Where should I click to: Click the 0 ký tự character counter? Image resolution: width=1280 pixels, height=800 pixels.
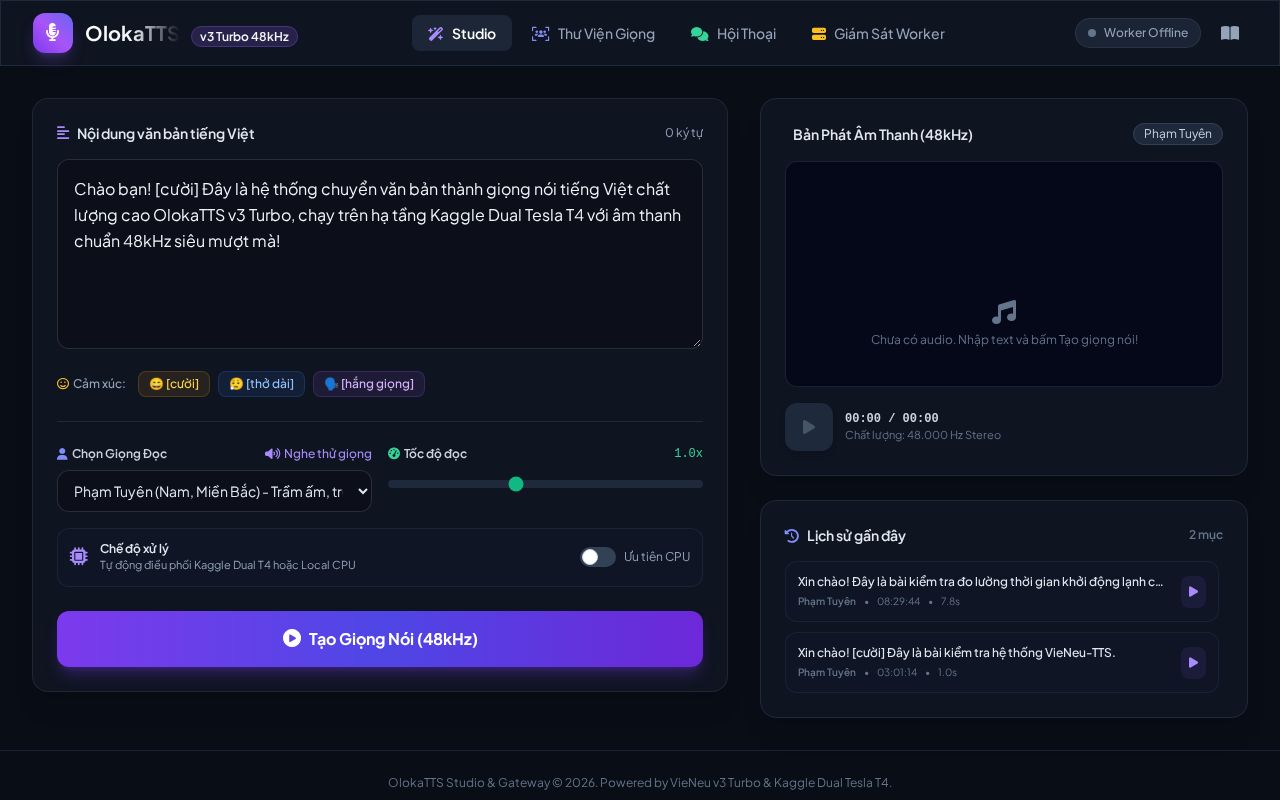(x=684, y=133)
